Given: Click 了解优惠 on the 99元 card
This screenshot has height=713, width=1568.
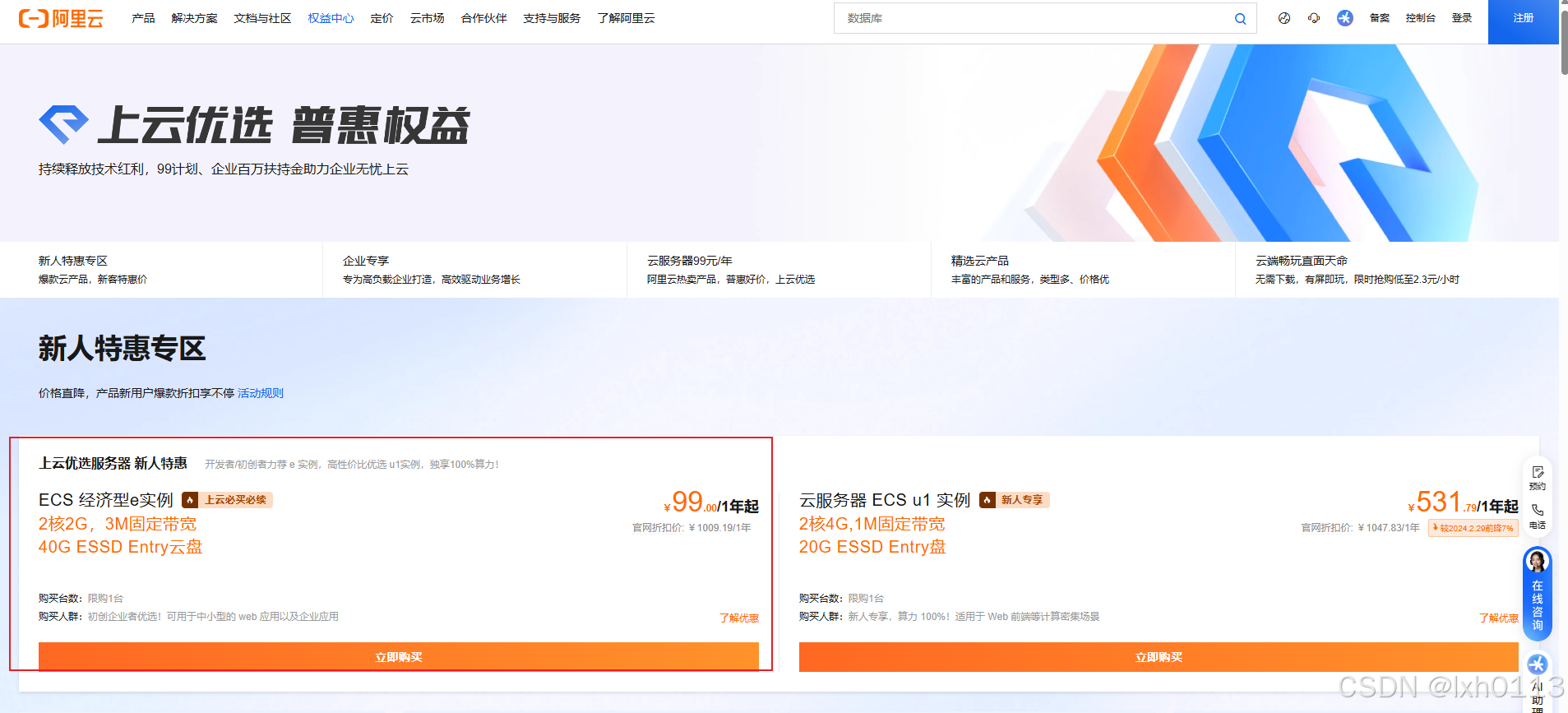Looking at the screenshot, I should [x=739, y=618].
